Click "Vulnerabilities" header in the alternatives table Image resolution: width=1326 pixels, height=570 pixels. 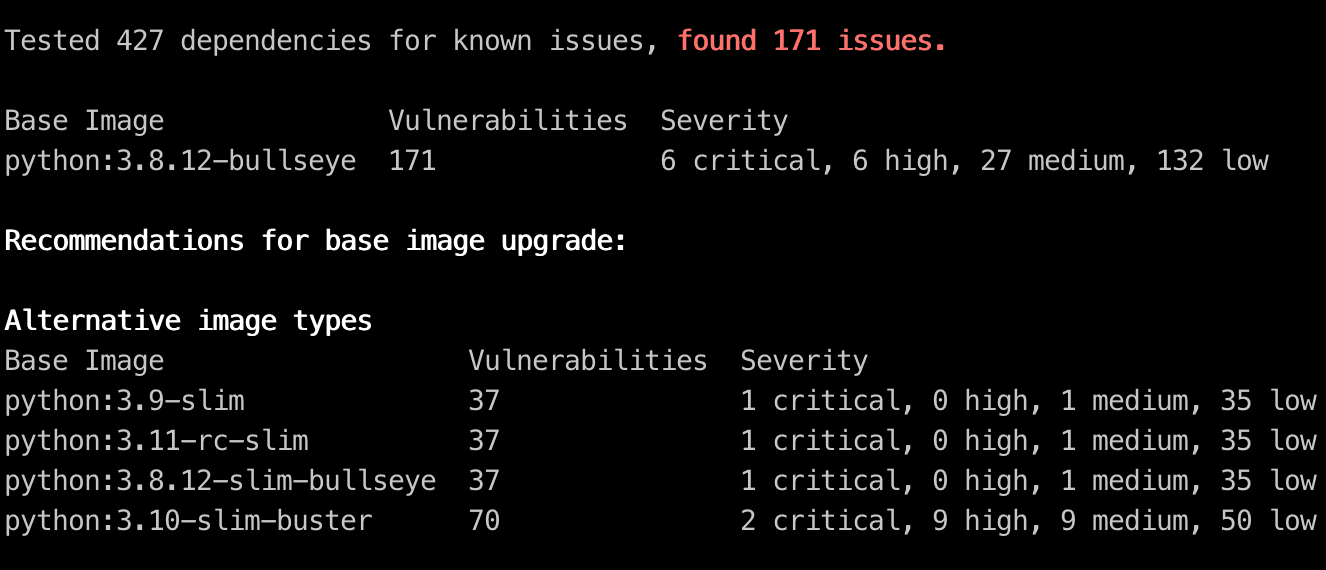coord(588,361)
